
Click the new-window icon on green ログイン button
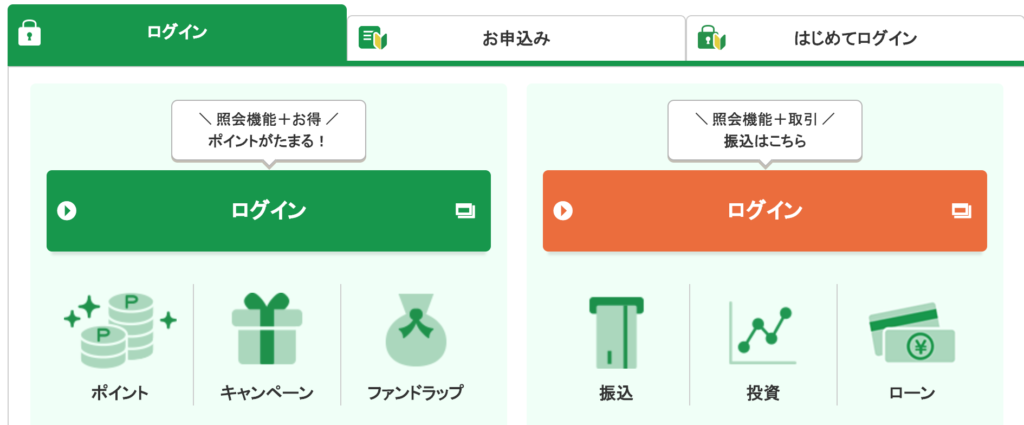pos(465,210)
